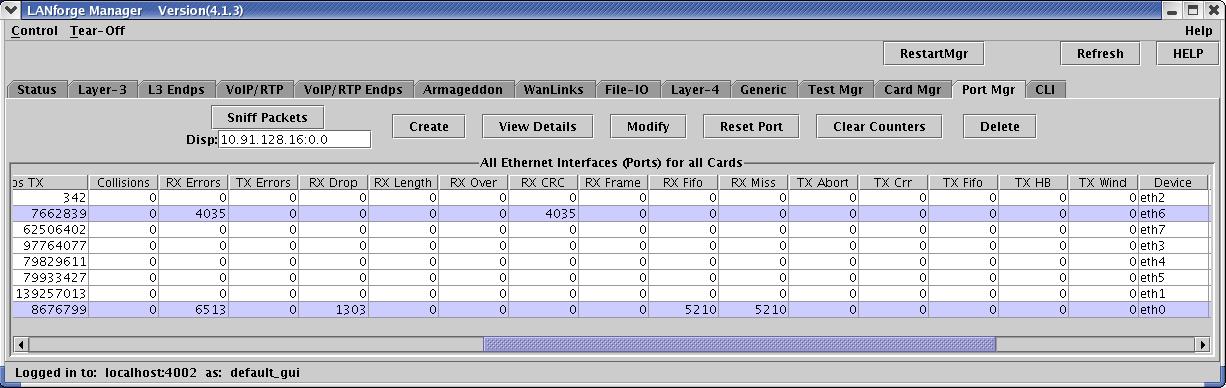1226x388 pixels.
Task: Click the RX CRC column header
Action: [543, 182]
